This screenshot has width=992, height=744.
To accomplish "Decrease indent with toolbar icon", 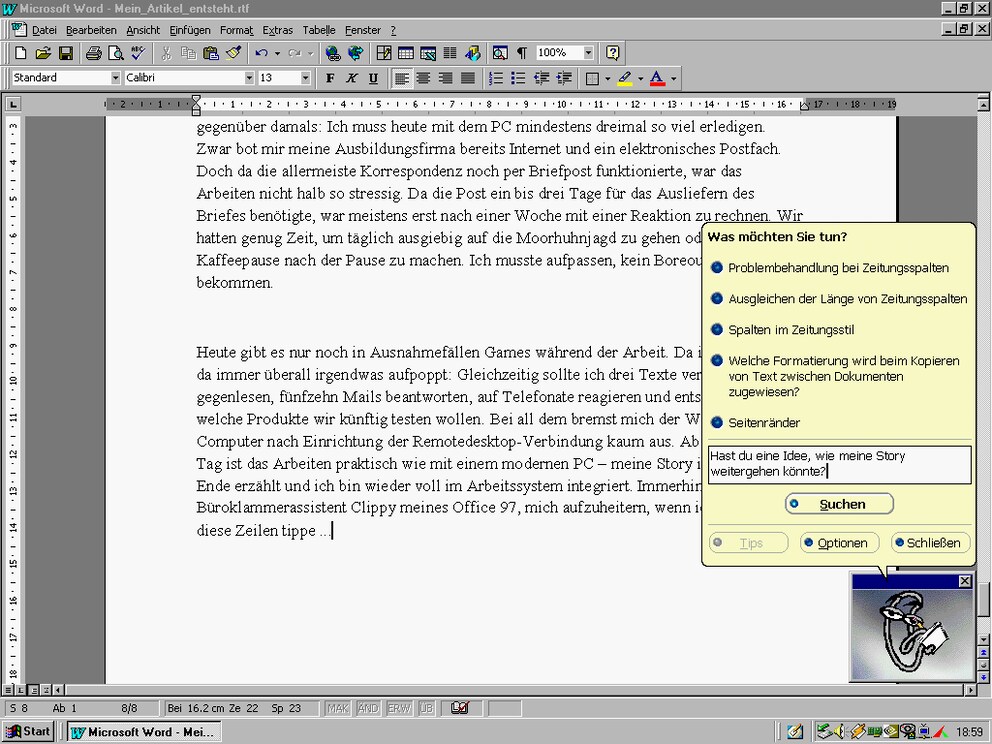I will 541,78.
